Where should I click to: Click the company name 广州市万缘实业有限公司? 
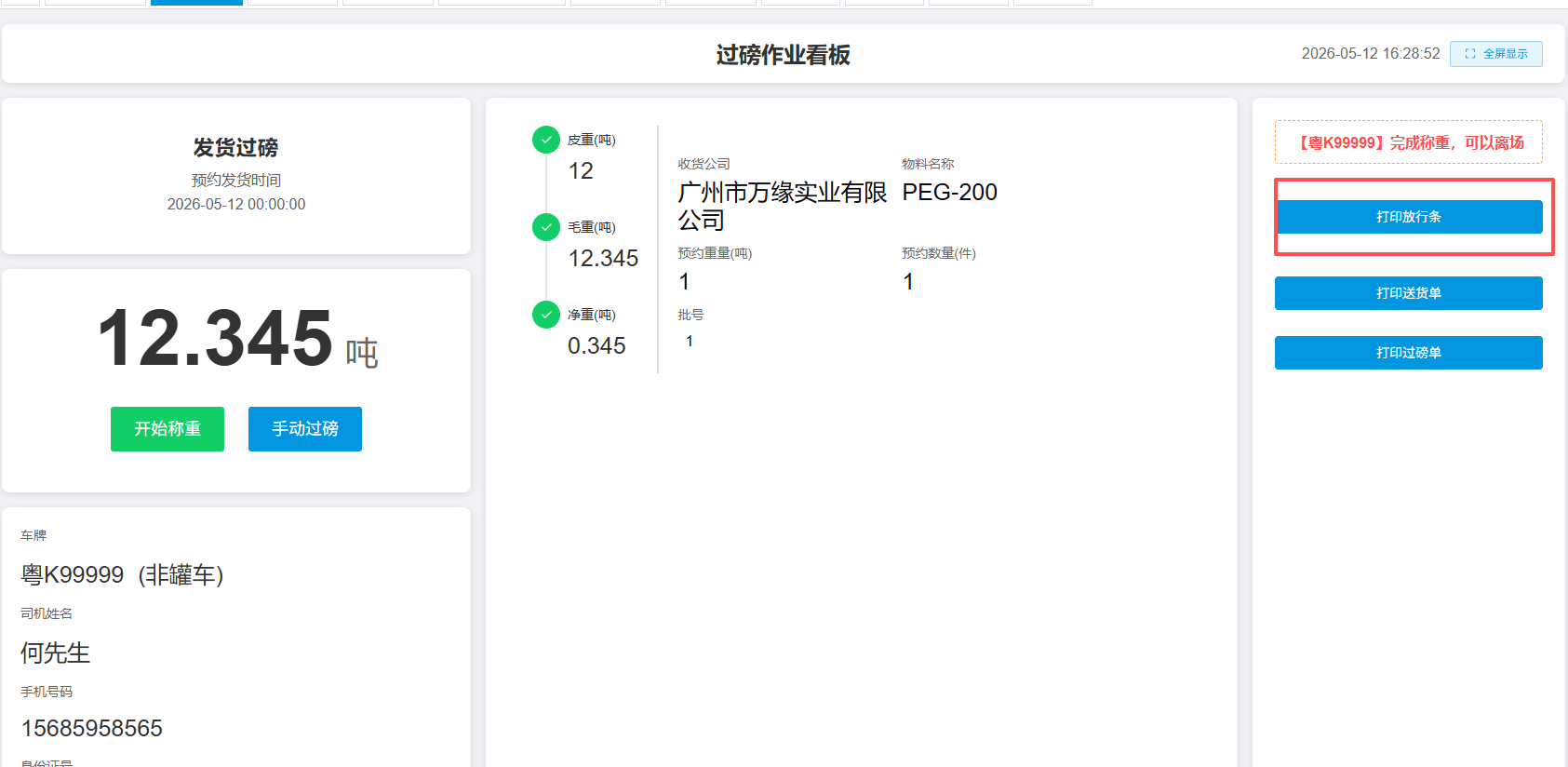pos(783,206)
